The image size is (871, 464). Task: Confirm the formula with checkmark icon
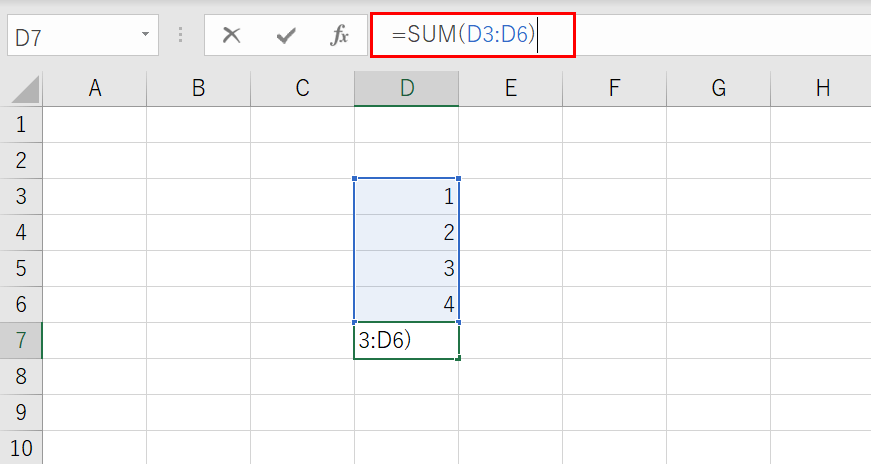click(x=286, y=36)
